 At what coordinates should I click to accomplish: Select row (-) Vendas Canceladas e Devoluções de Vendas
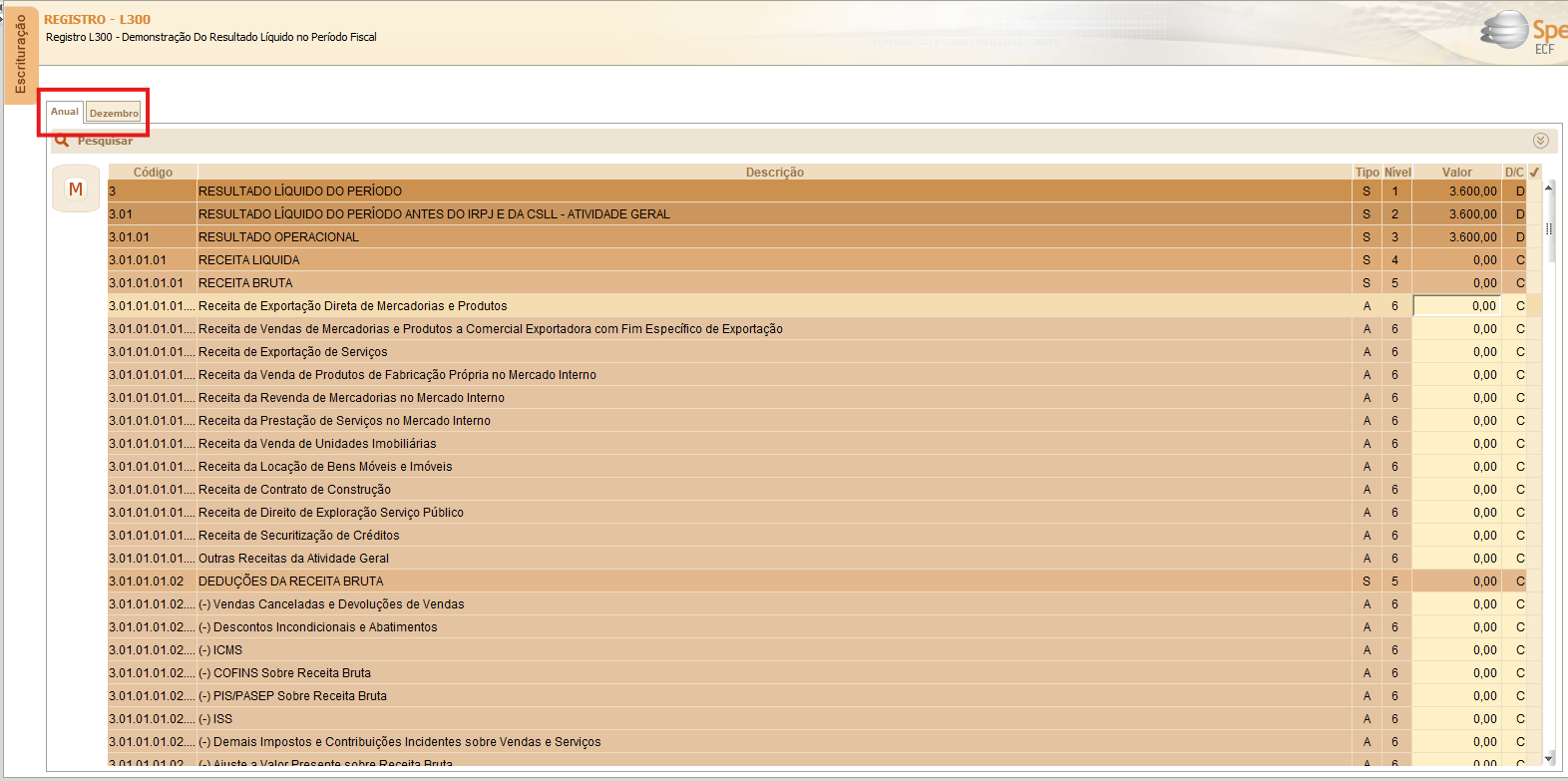point(824,603)
